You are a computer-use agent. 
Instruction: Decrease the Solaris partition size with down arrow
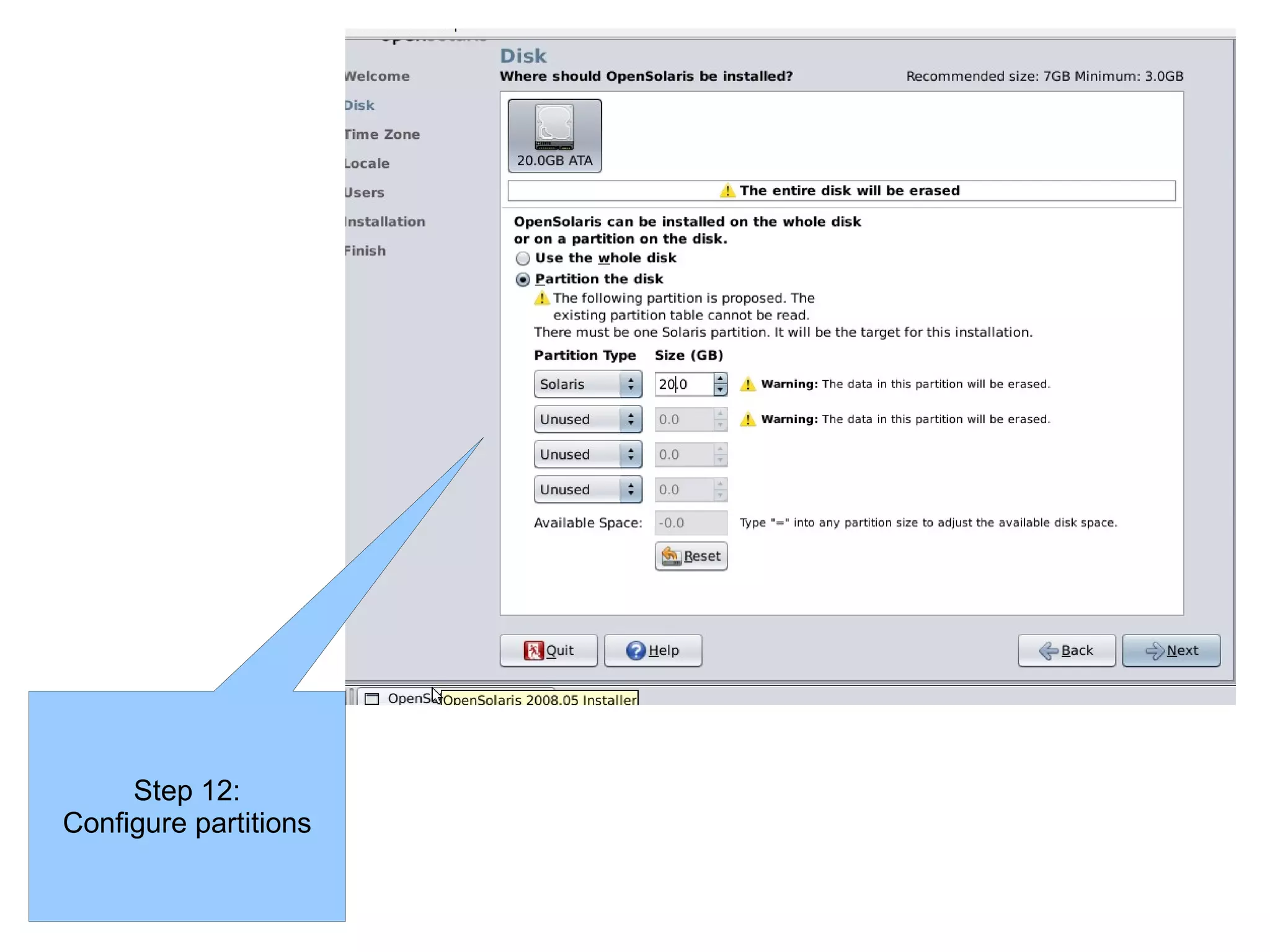(720, 390)
